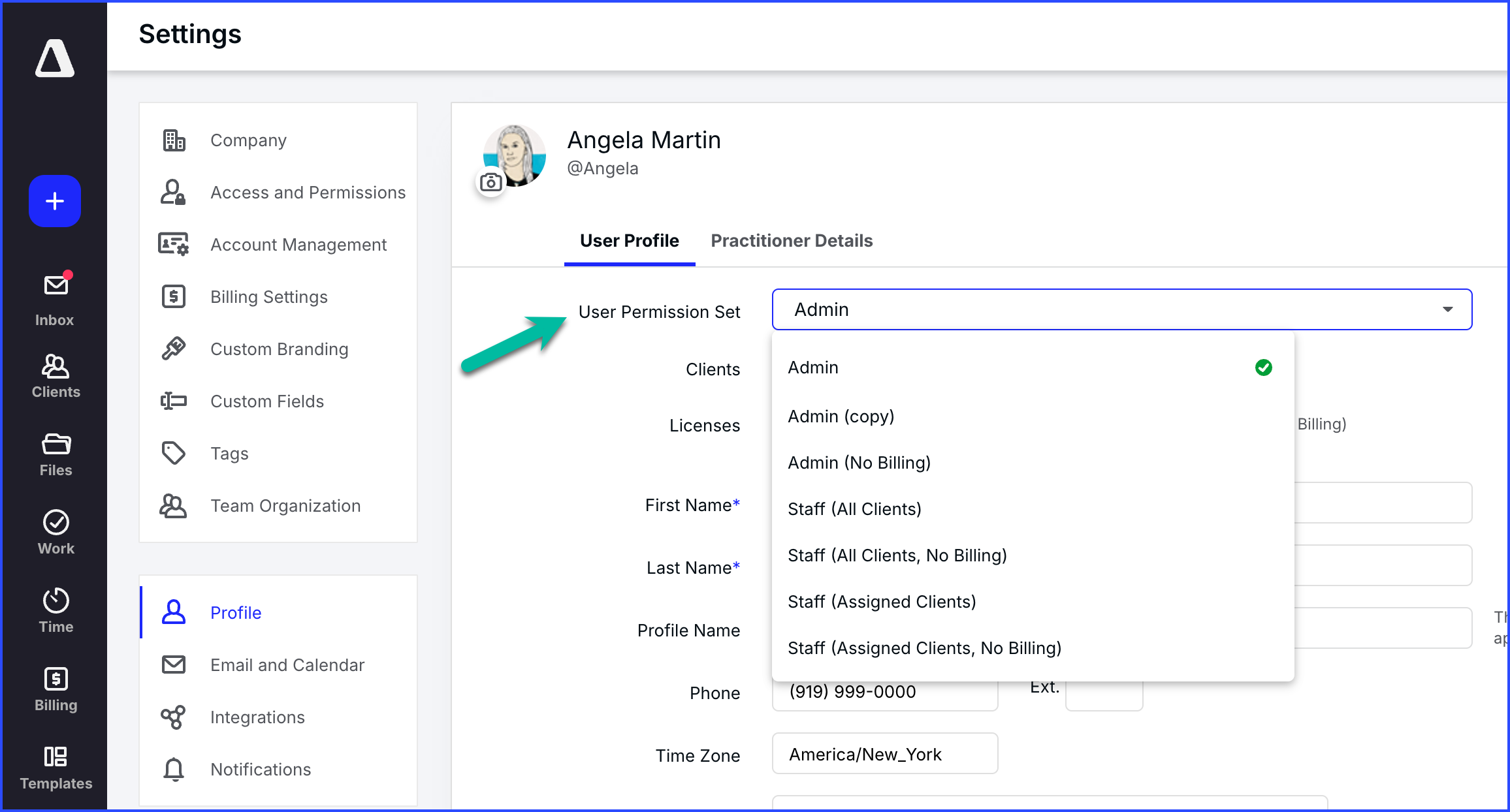
Task: Click the blue plus create button
Action: point(55,201)
